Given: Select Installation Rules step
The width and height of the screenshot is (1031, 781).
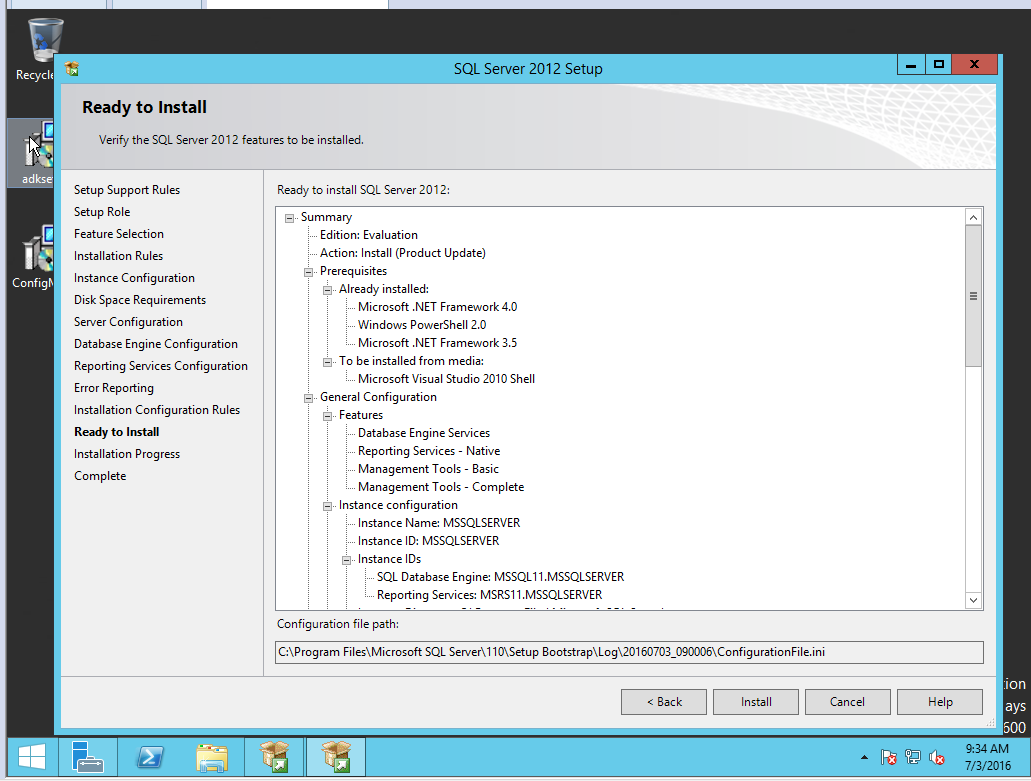Looking at the screenshot, I should click(x=118, y=256).
